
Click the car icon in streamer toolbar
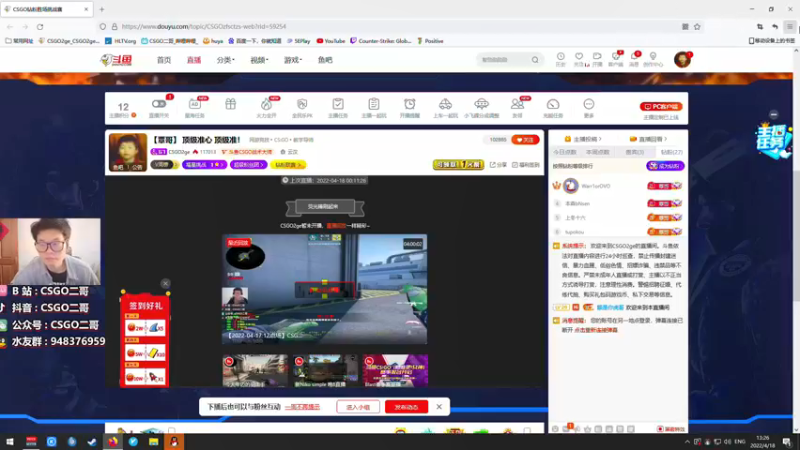coord(445,104)
